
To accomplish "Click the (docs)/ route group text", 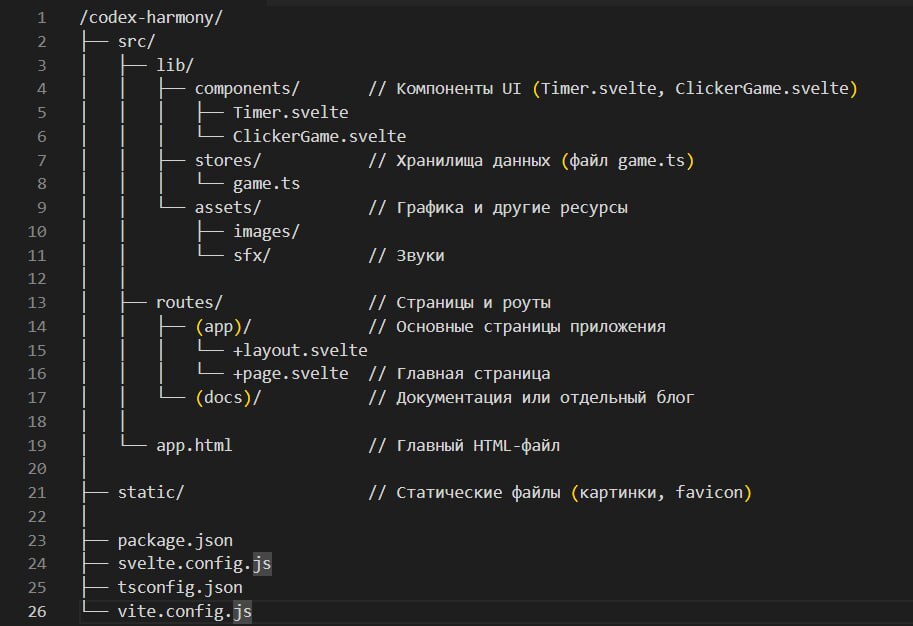I will click(x=228, y=398).
